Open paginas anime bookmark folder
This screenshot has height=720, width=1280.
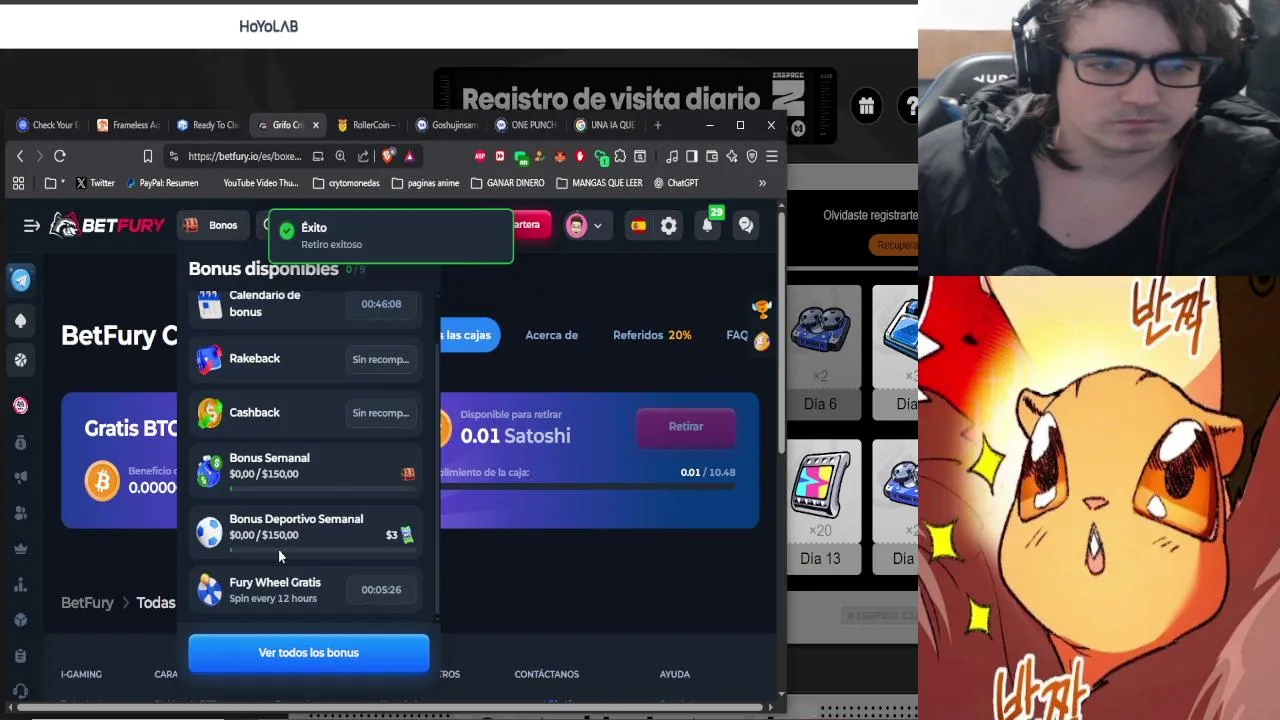pyautogui.click(x=426, y=183)
